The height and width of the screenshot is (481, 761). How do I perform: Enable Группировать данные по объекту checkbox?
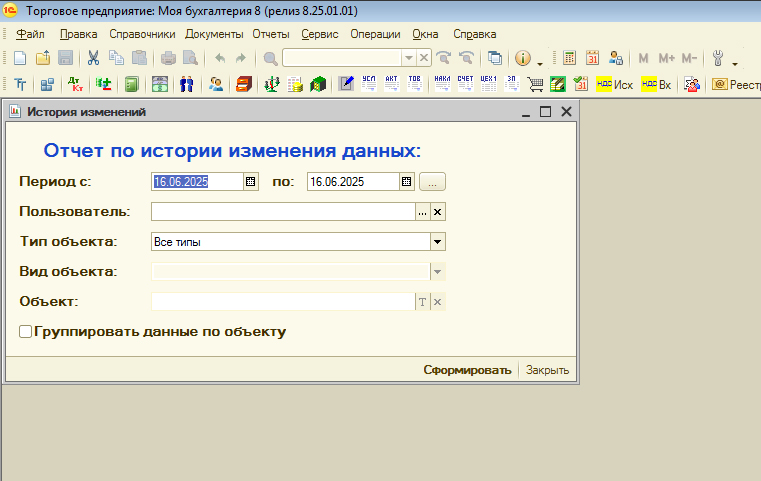click(26, 332)
